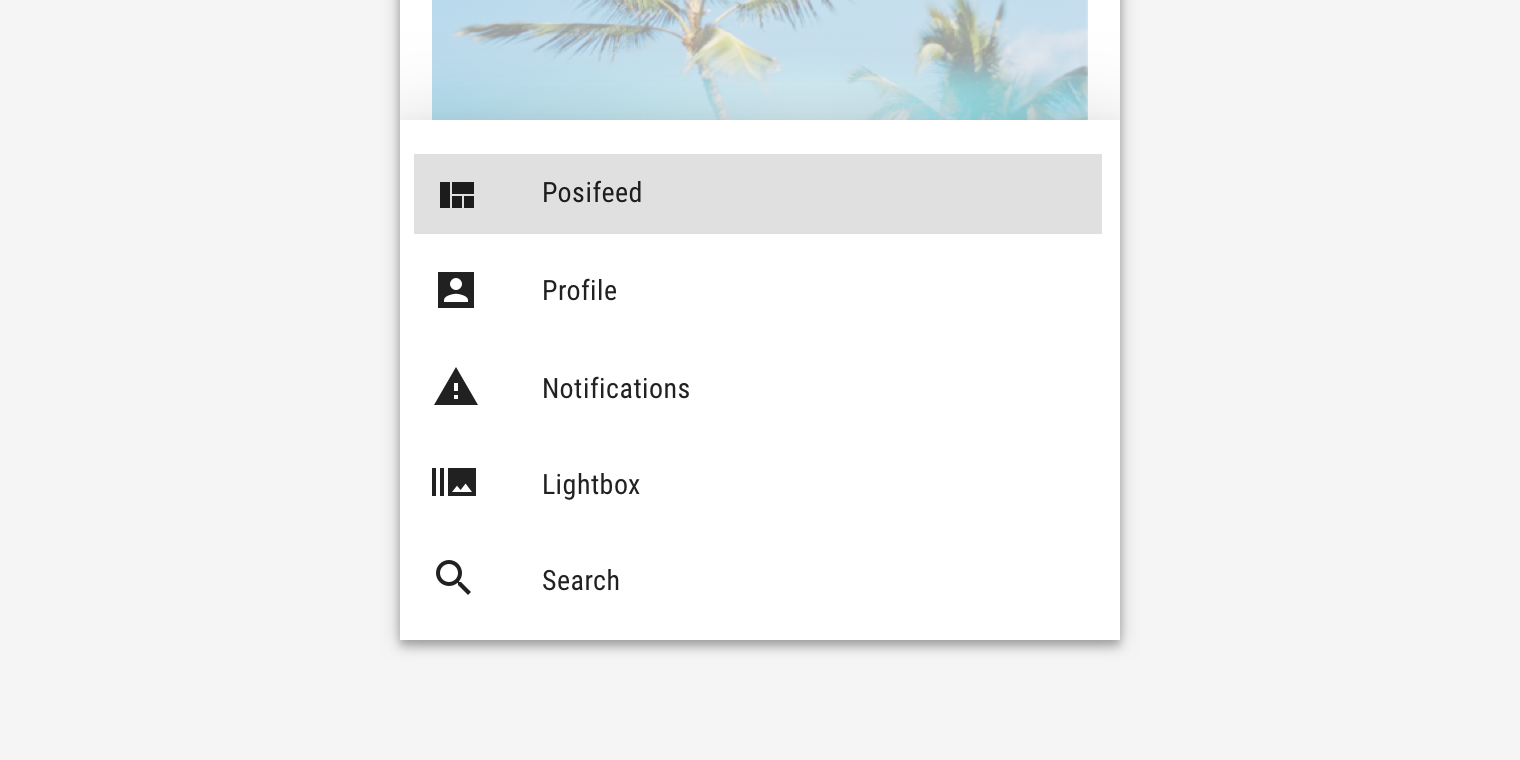Choose the Search label in the list
Image resolution: width=1520 pixels, height=760 pixels.
coord(581,581)
